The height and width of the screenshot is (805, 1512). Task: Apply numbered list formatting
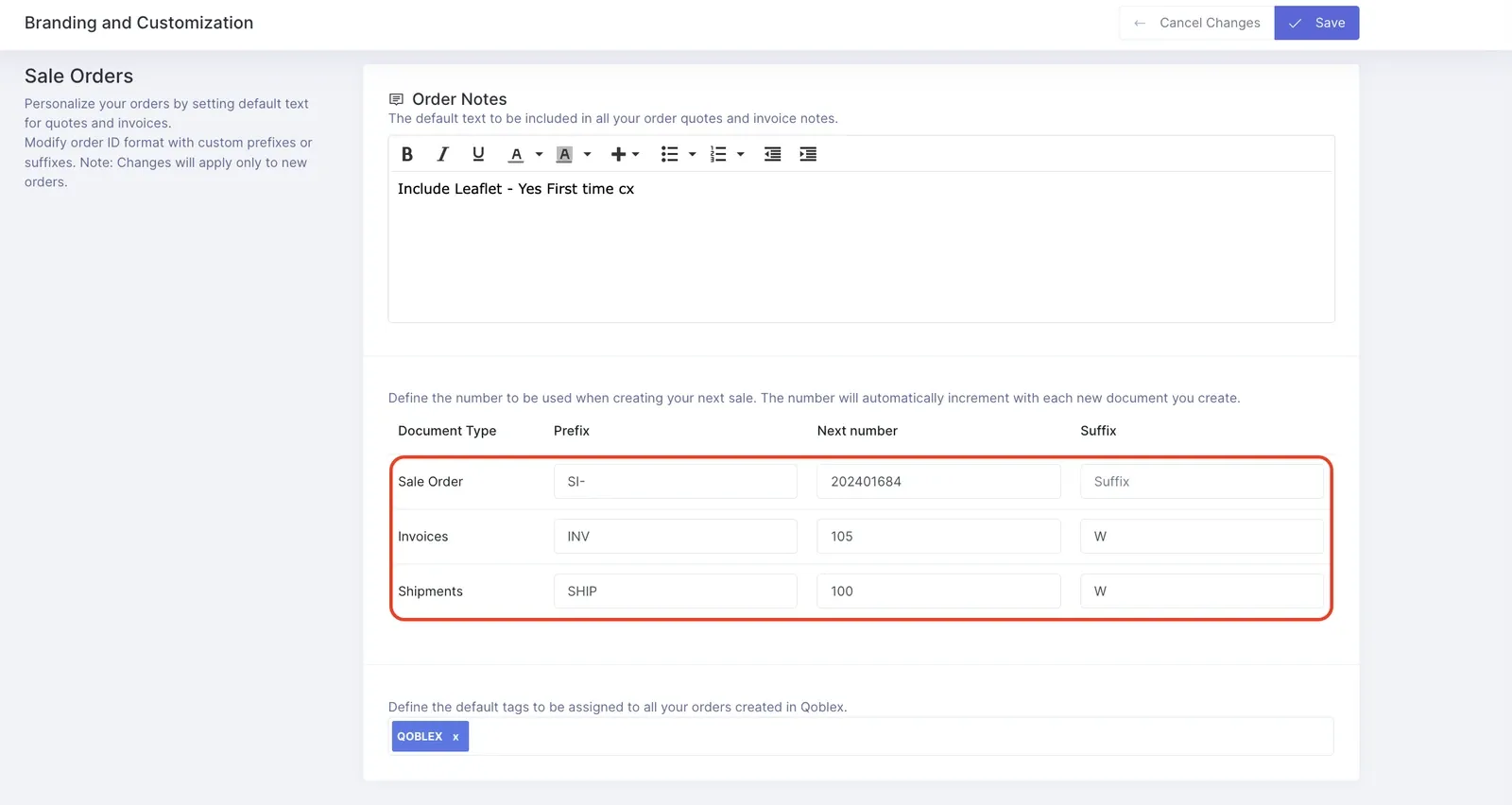pyautogui.click(x=718, y=154)
